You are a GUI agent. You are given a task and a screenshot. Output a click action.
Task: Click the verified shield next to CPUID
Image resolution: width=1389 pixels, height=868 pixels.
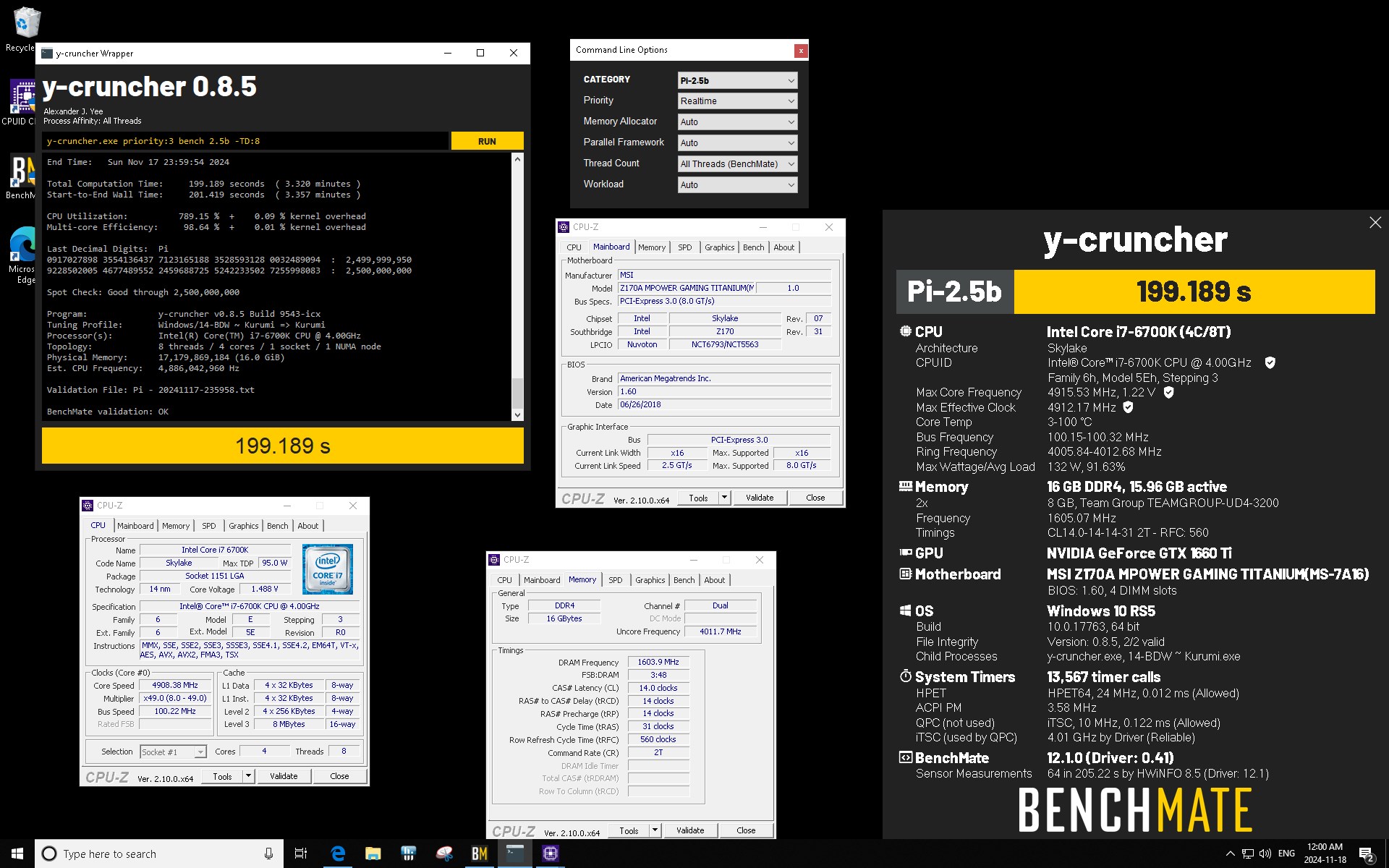pyautogui.click(x=1270, y=362)
